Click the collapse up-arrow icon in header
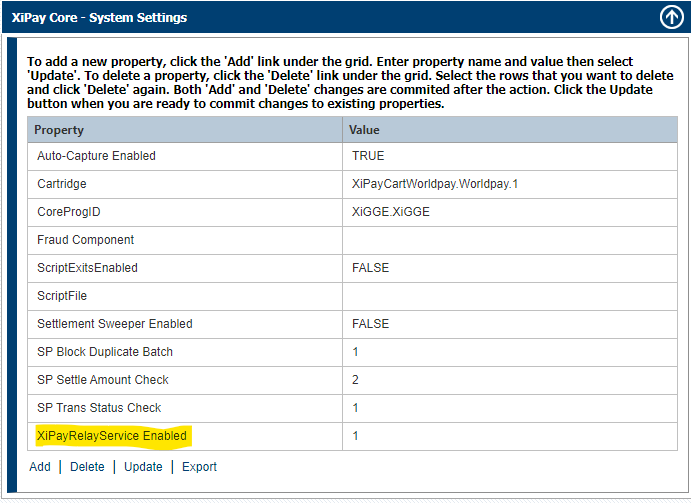The image size is (691, 503). click(x=671, y=18)
